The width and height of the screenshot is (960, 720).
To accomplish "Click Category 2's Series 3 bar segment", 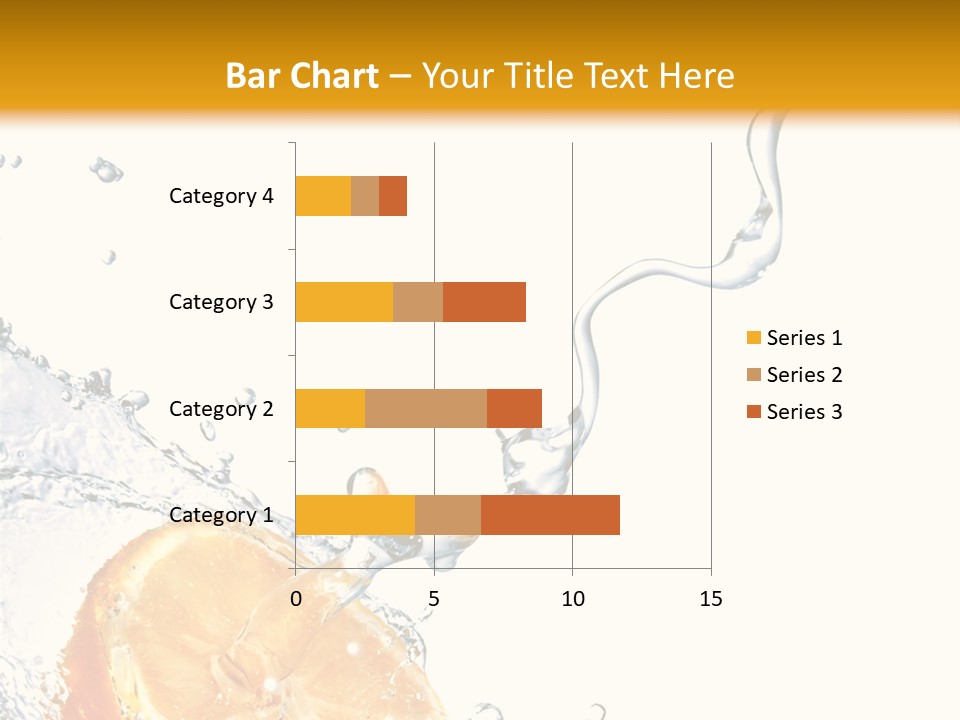I will 514,408.
